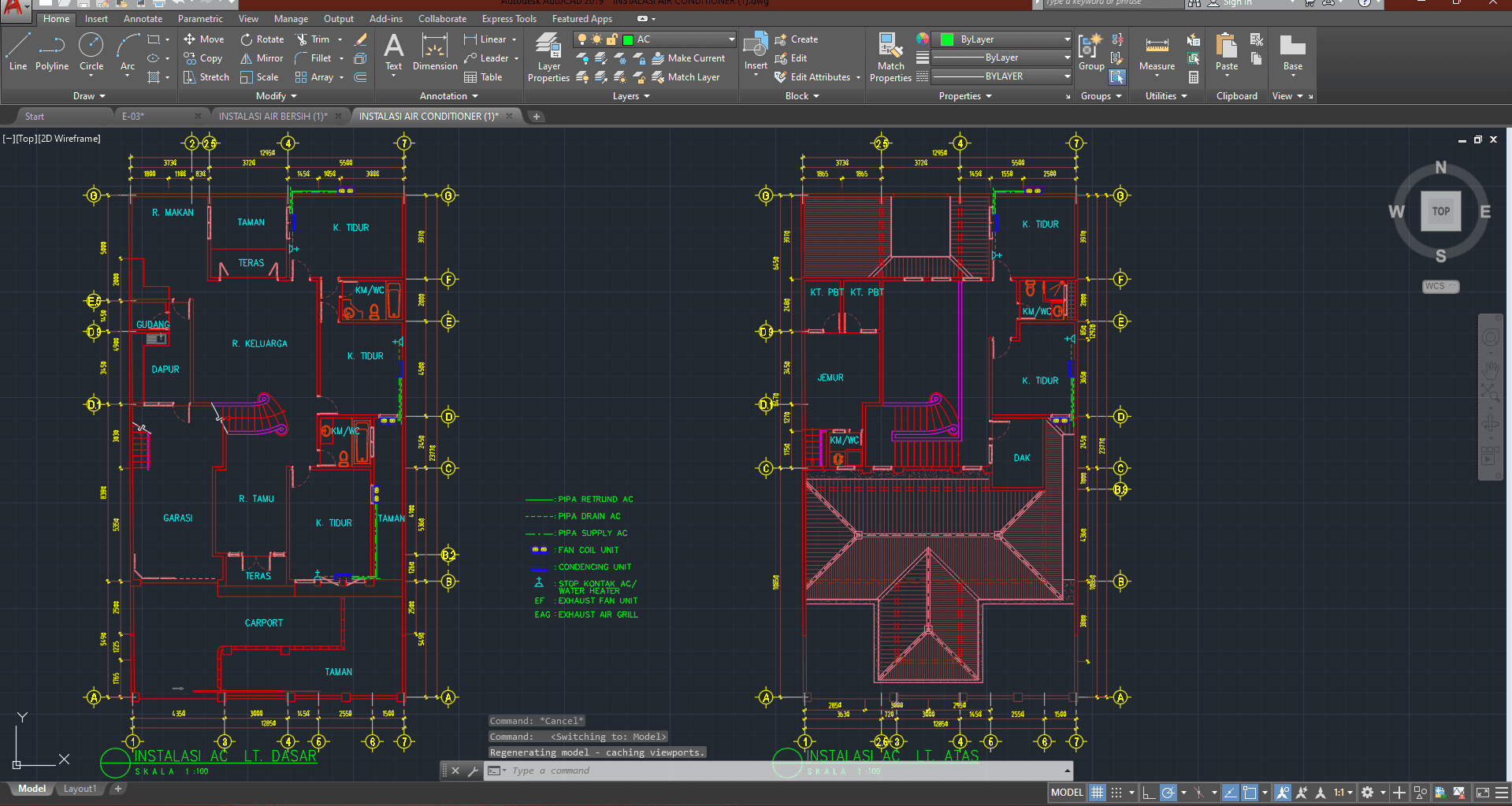Toggle grid display in status bar

click(1097, 793)
